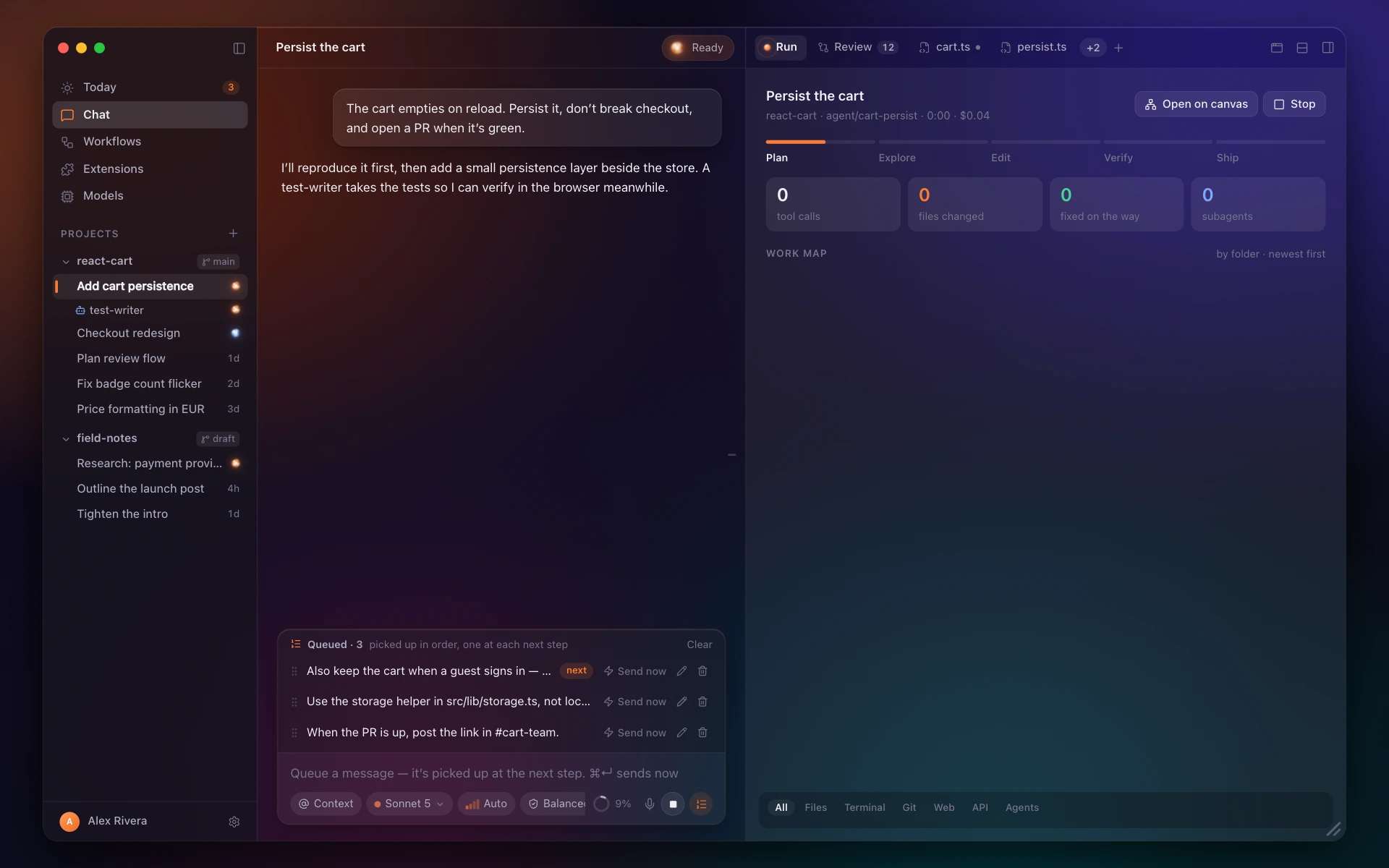Open the Workflows section
Viewport: 1389px width, 868px height.
pyautogui.click(x=150, y=142)
